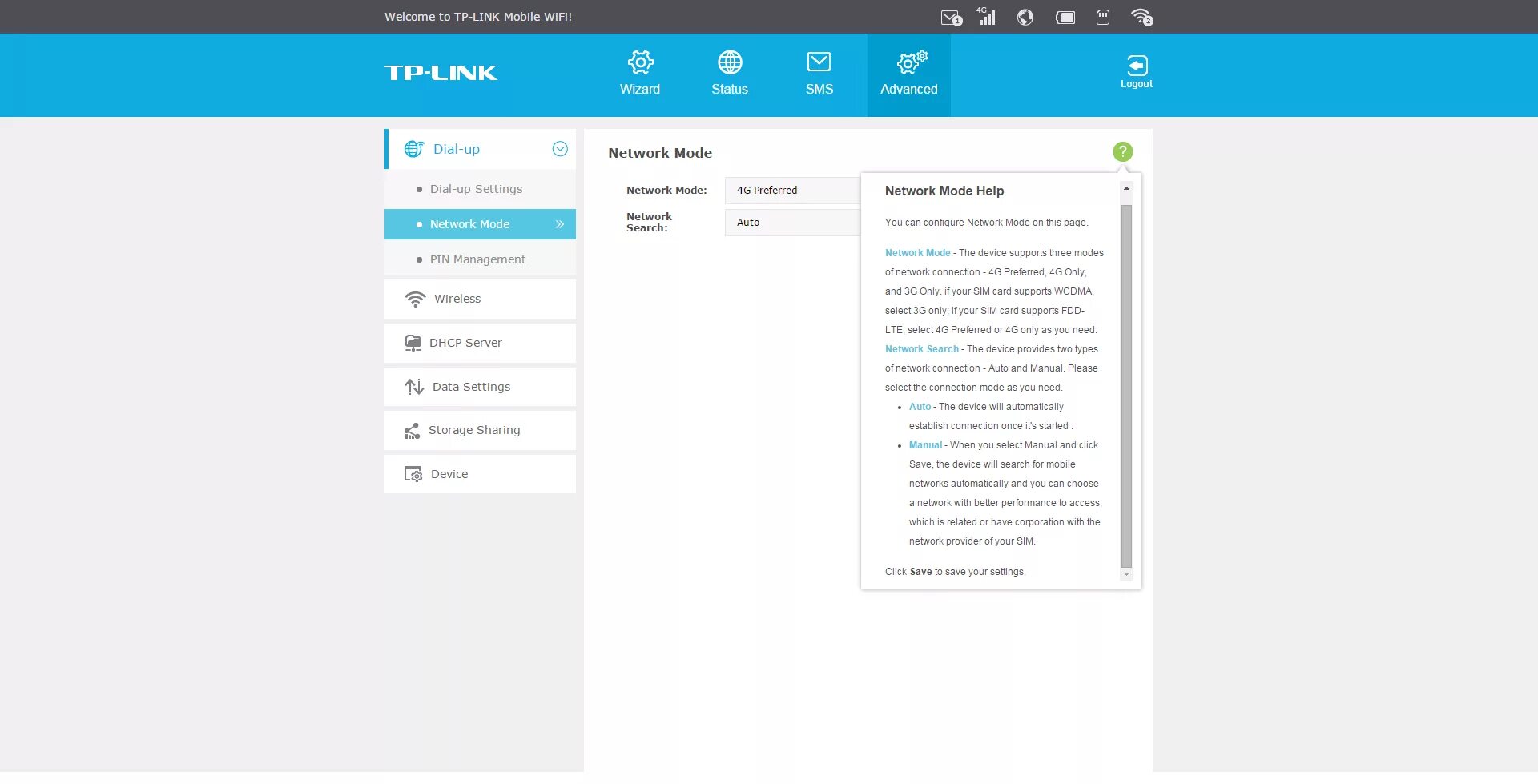This screenshot has width=1538, height=784.
Task: Click the blue Auto help term
Action: (x=920, y=407)
